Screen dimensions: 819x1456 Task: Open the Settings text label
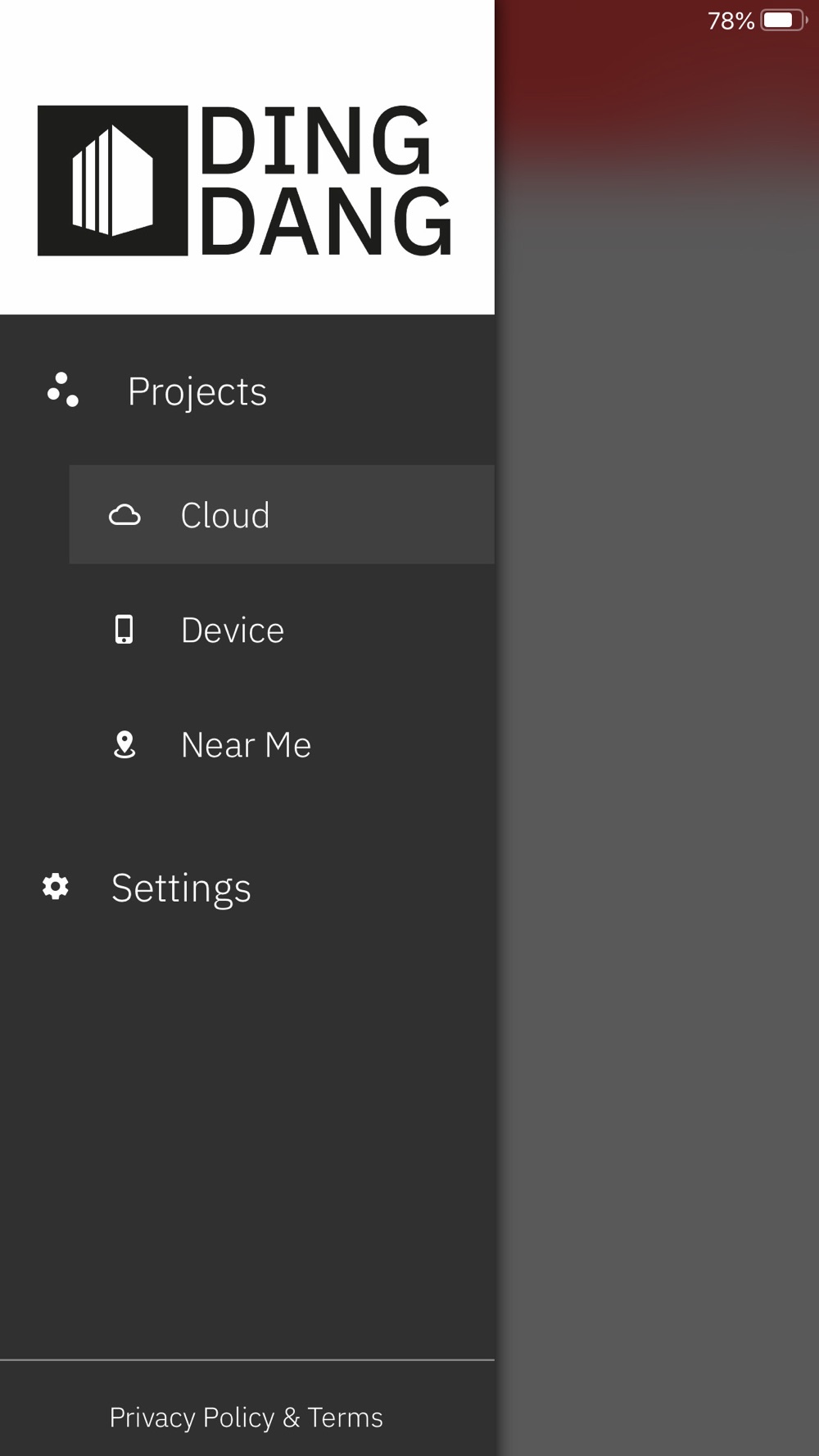[x=181, y=889]
